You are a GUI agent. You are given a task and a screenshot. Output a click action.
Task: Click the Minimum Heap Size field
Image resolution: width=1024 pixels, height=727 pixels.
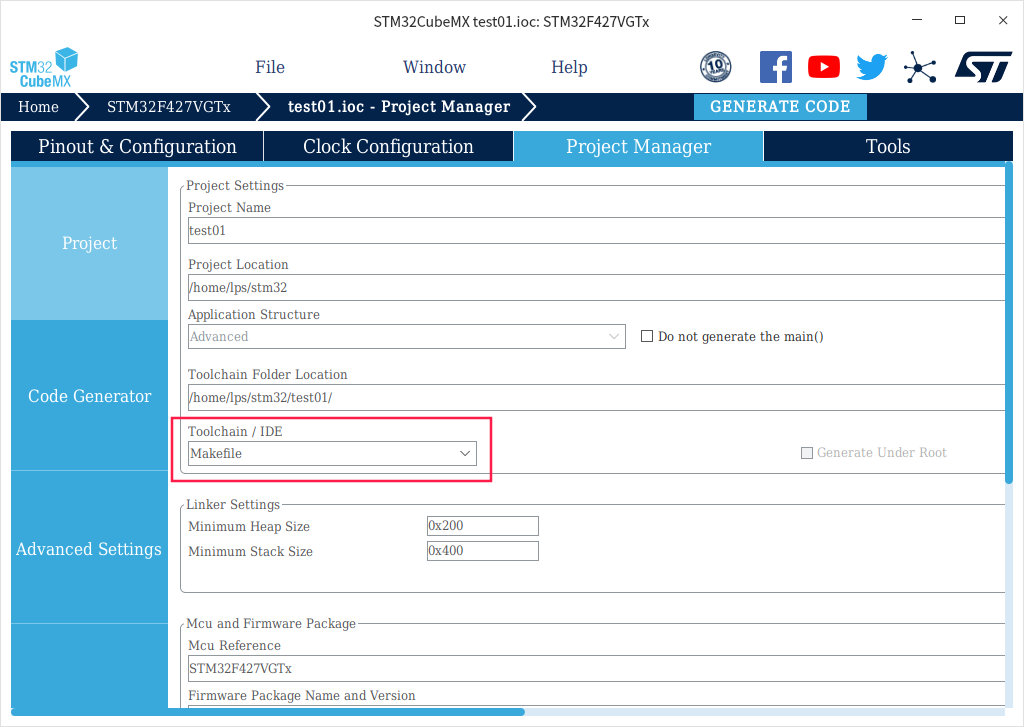(x=483, y=526)
